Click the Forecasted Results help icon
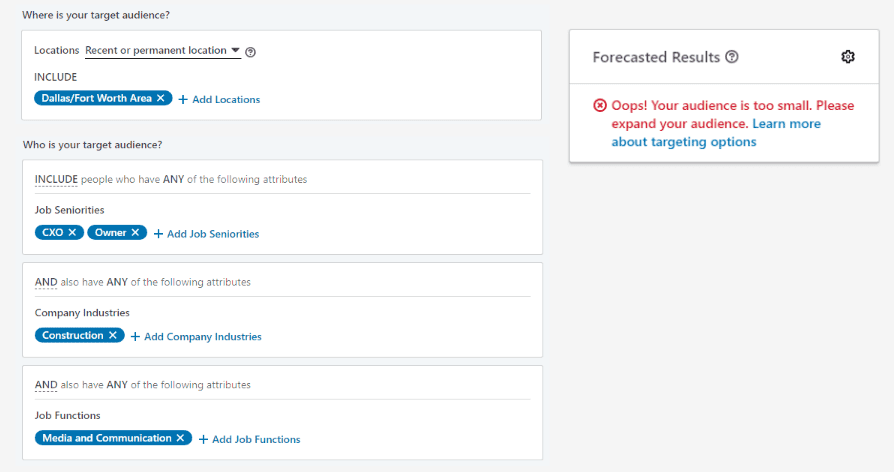Viewport: 894px width, 472px height. pyautogui.click(x=732, y=57)
